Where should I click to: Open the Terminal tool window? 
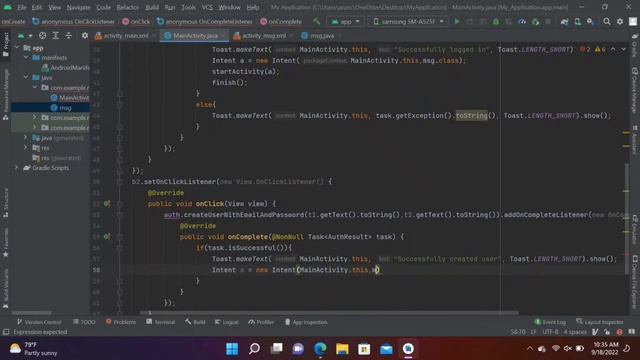click(x=160, y=322)
